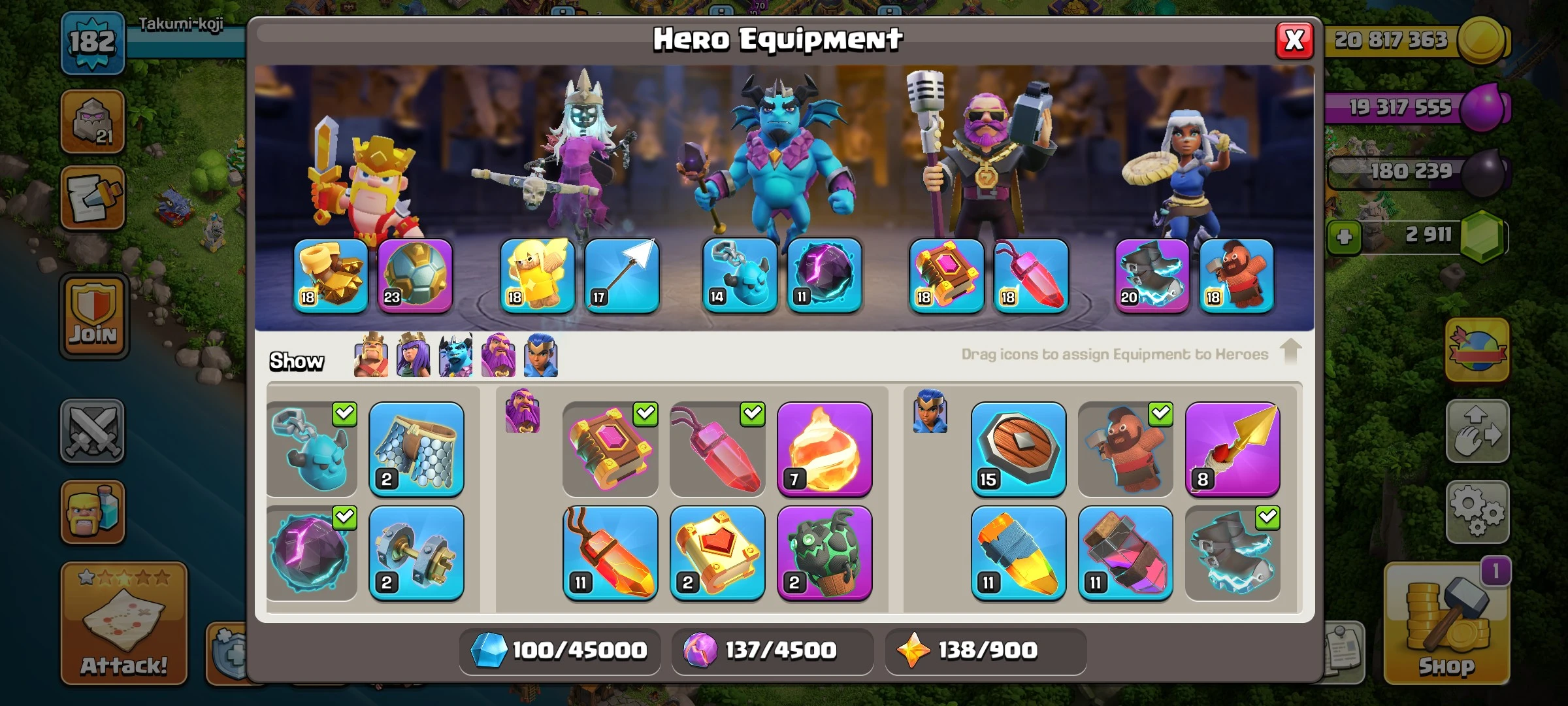Select the level 2 dumbbell equipment
This screenshot has height=706, width=1568.
(x=416, y=553)
